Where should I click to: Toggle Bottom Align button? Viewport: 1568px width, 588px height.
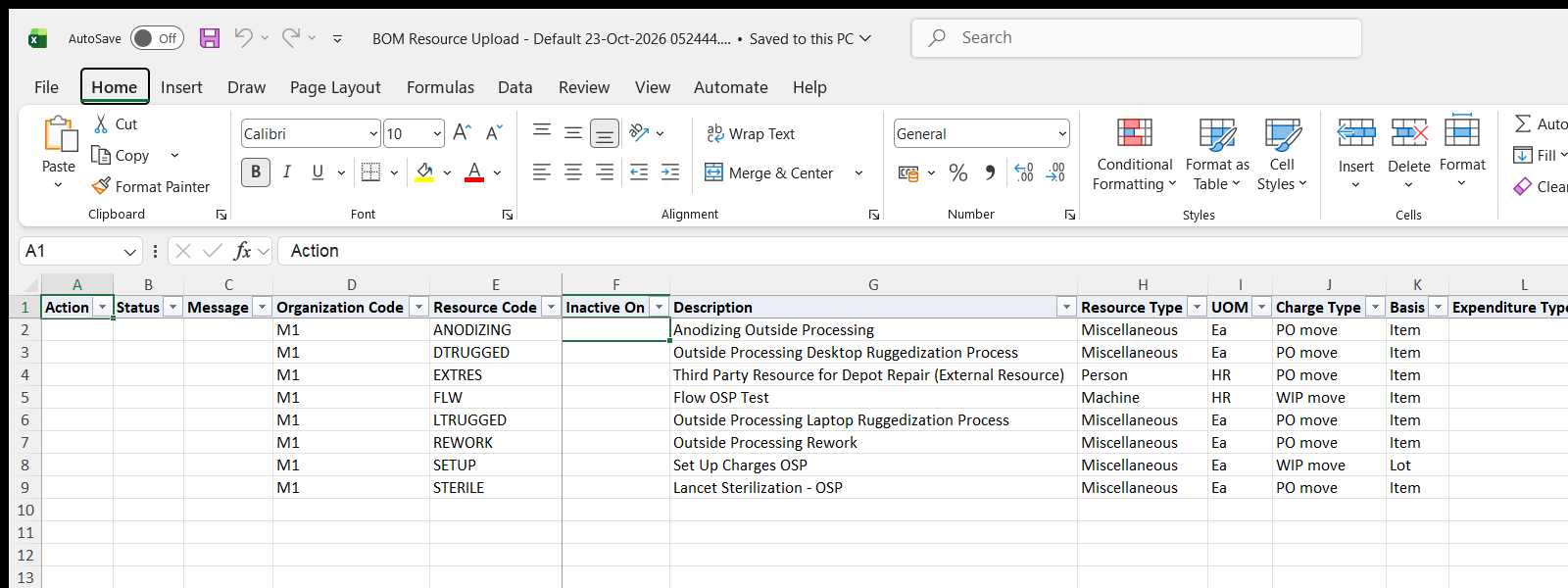(605, 132)
